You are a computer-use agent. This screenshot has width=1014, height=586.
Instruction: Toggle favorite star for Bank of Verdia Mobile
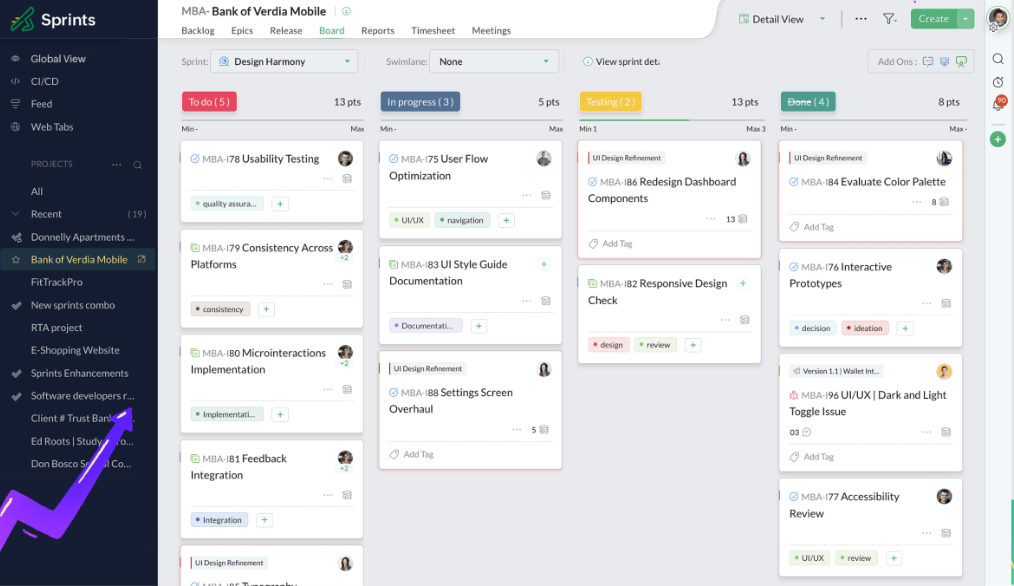(x=16, y=259)
